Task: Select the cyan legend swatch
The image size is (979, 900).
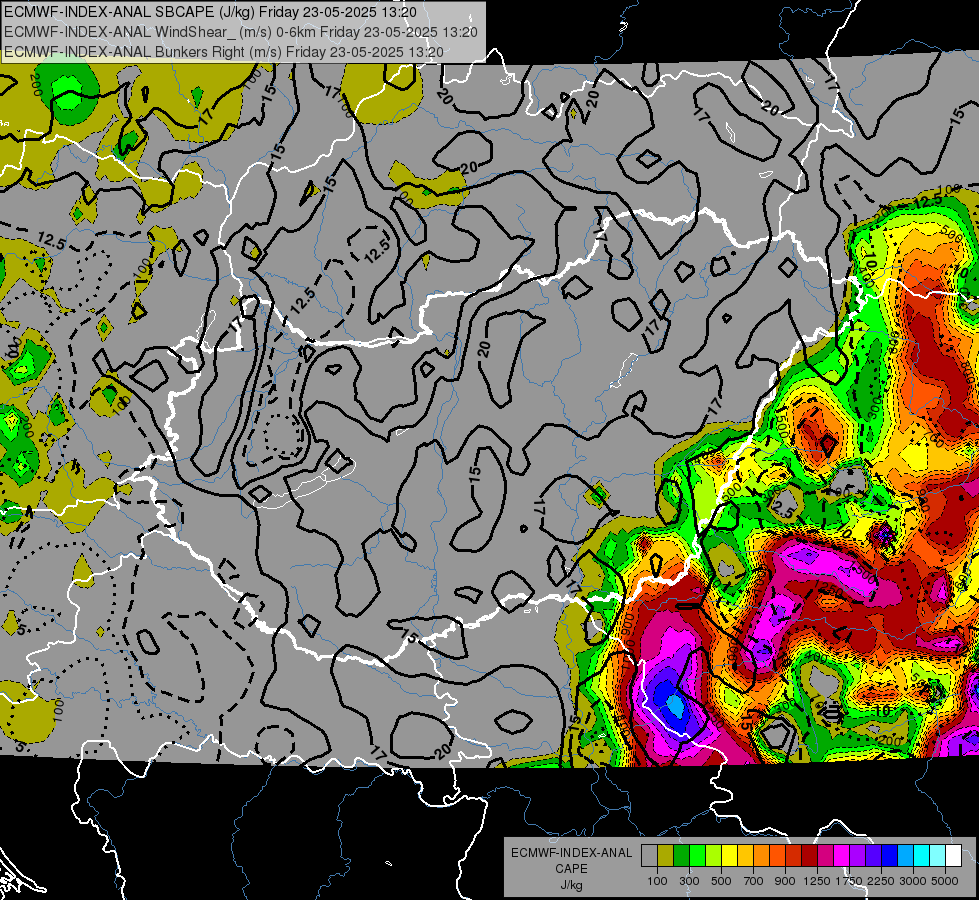Action: (922, 856)
